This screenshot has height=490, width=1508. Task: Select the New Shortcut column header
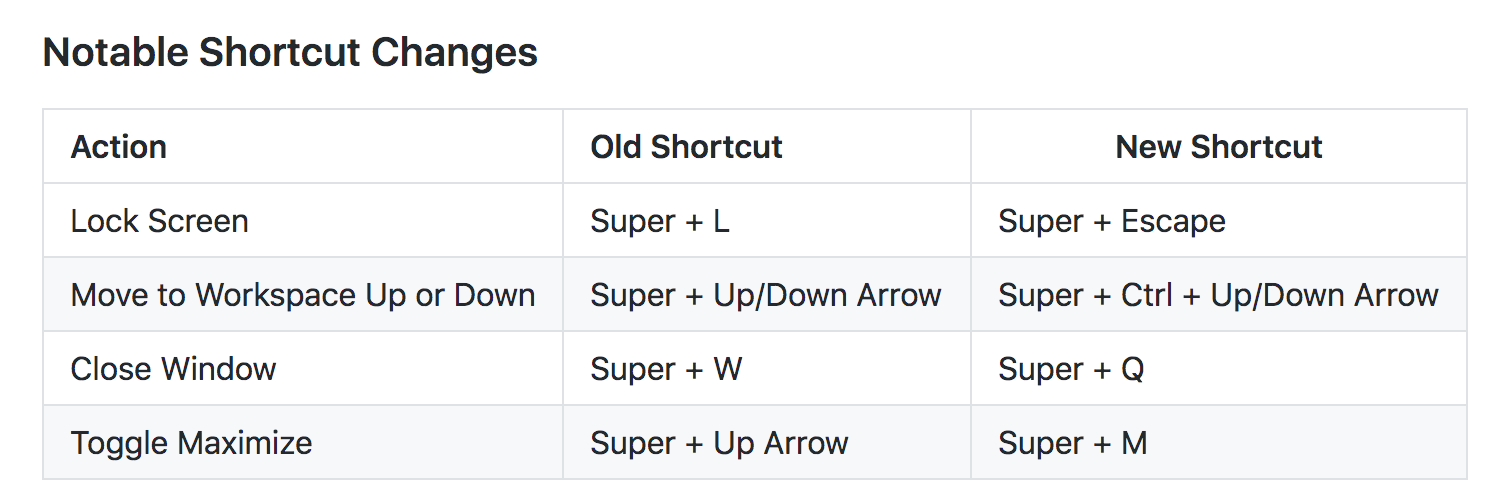(1219, 146)
